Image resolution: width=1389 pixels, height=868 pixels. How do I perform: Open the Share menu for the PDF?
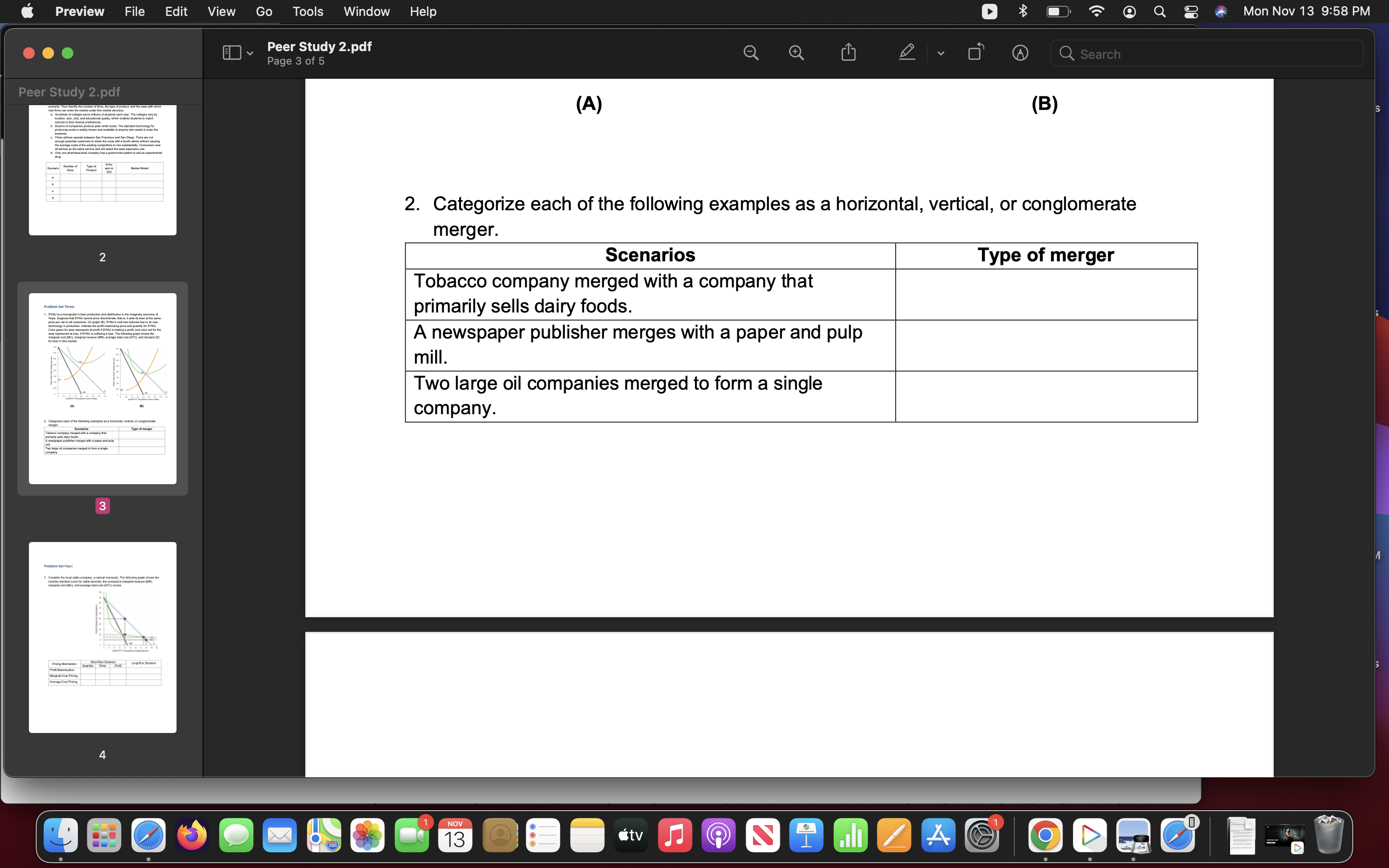pyautogui.click(x=848, y=53)
